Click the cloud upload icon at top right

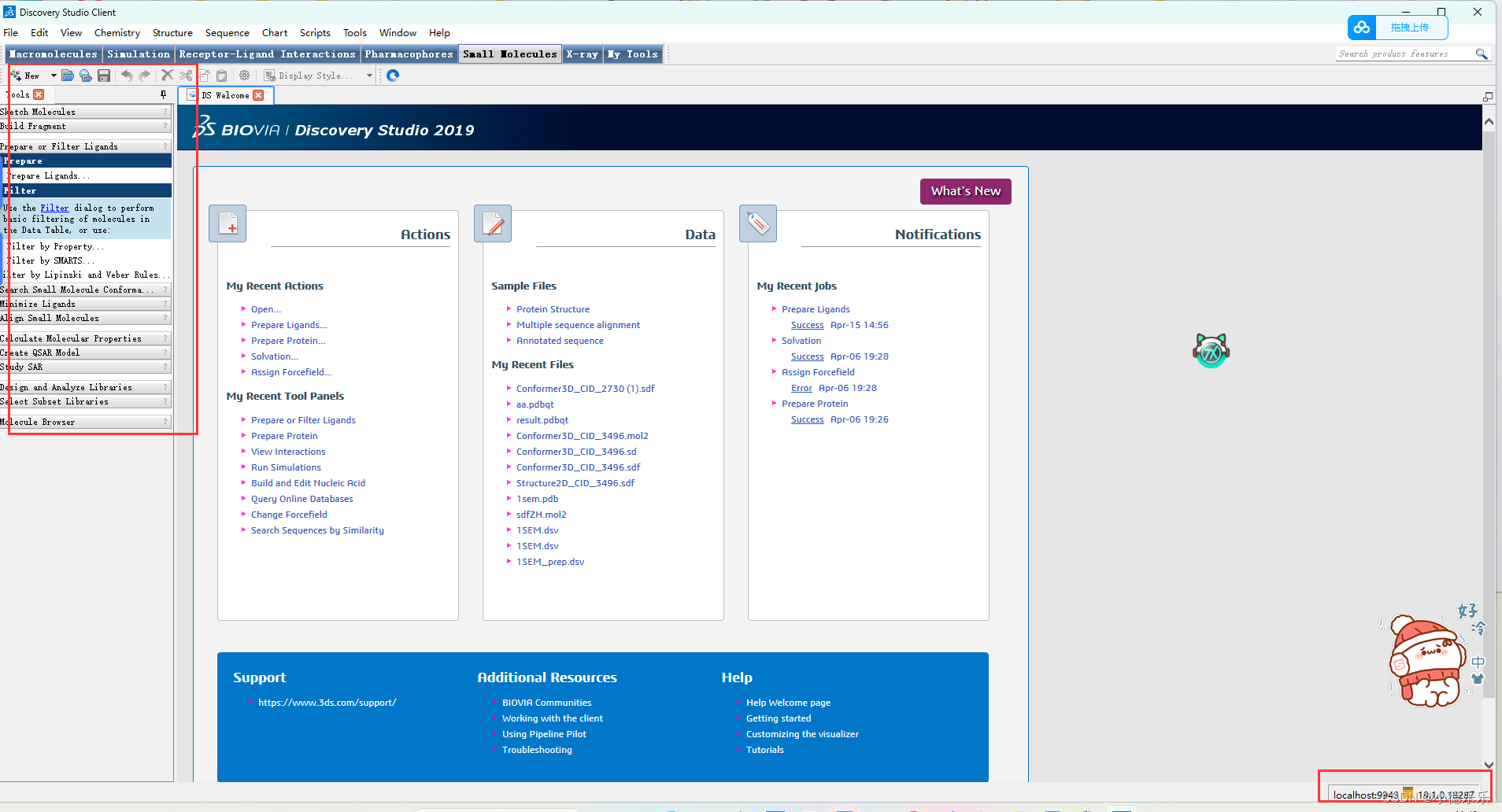click(1362, 28)
